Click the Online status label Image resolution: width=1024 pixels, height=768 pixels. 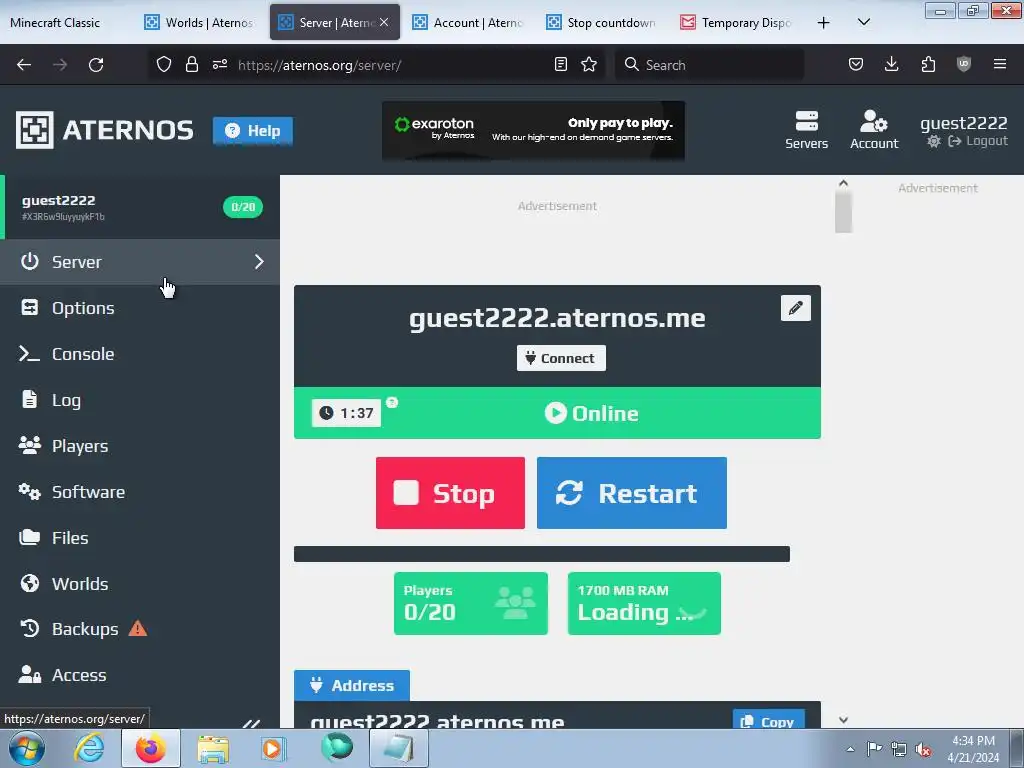tap(592, 413)
